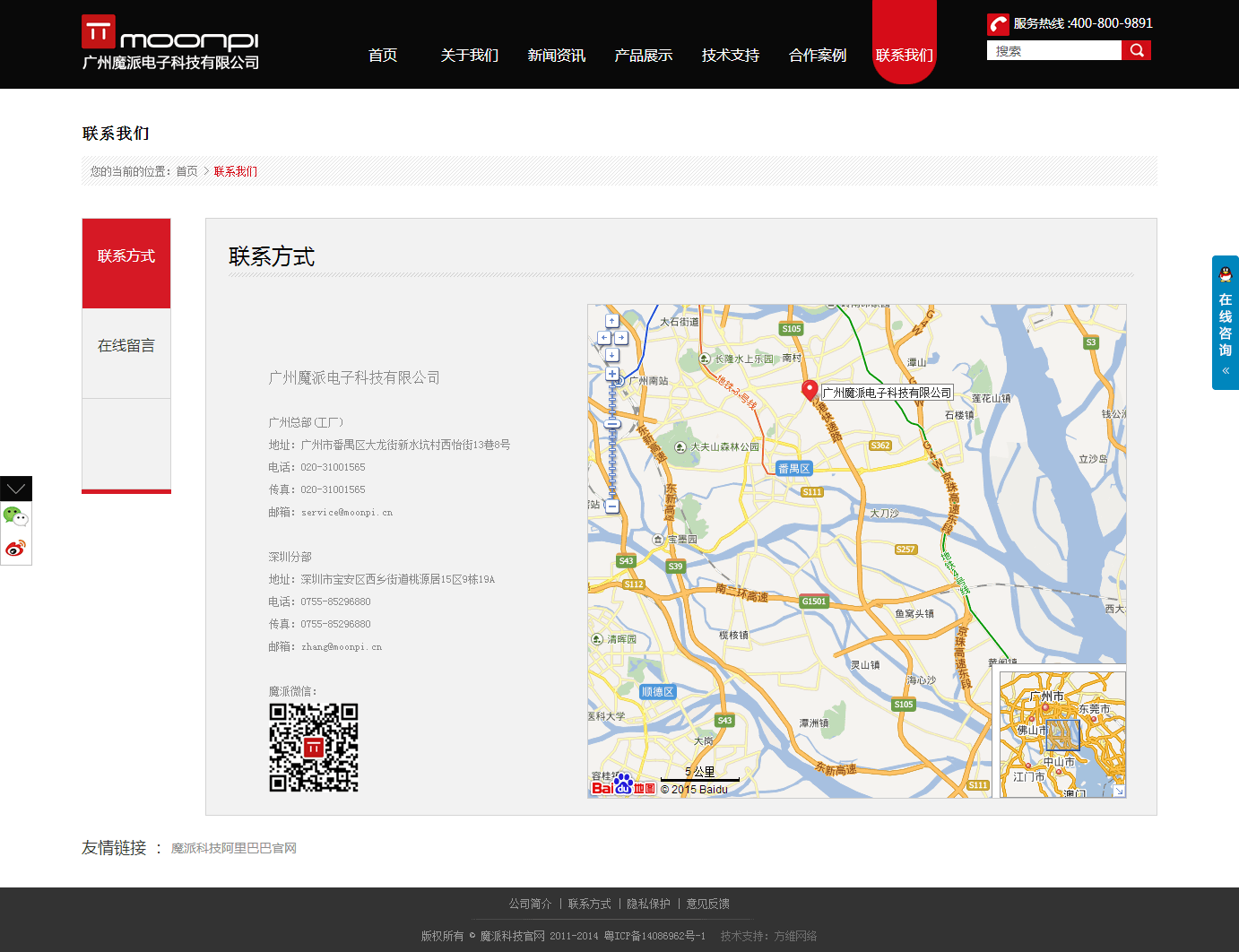
Task: Expand the 在线咨询 panel via double-chevron
Action: 1226,370
